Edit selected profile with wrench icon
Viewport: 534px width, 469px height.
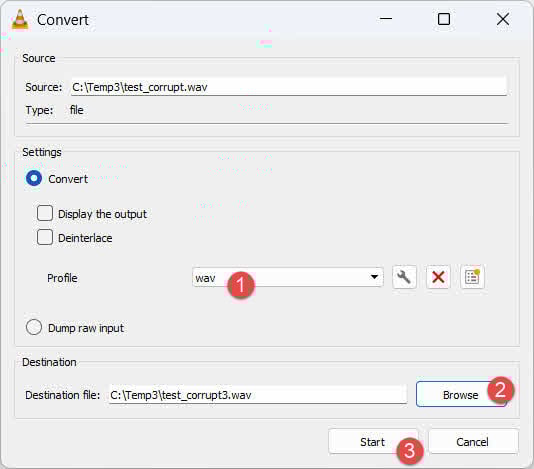coord(404,277)
